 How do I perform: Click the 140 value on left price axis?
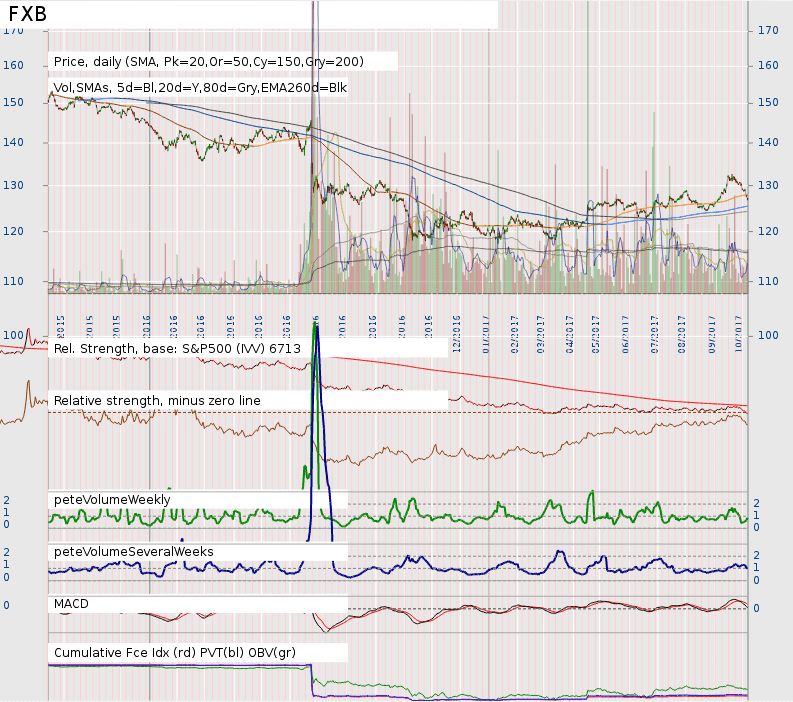tap(13, 142)
